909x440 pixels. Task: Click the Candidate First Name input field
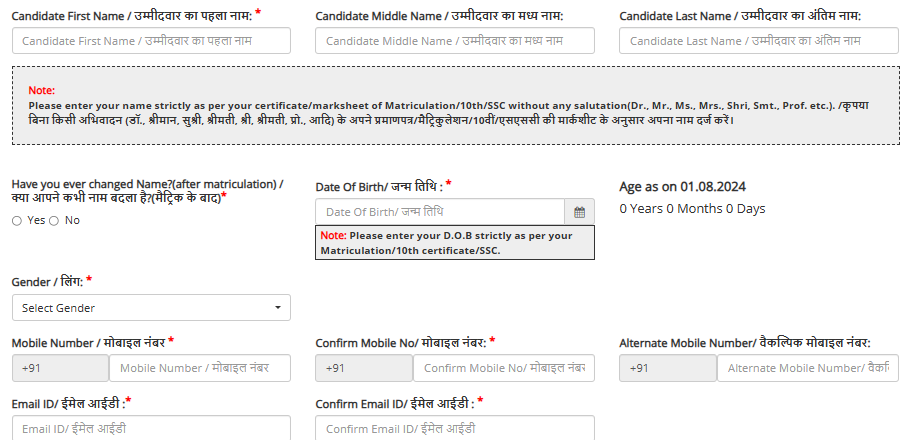click(x=151, y=41)
